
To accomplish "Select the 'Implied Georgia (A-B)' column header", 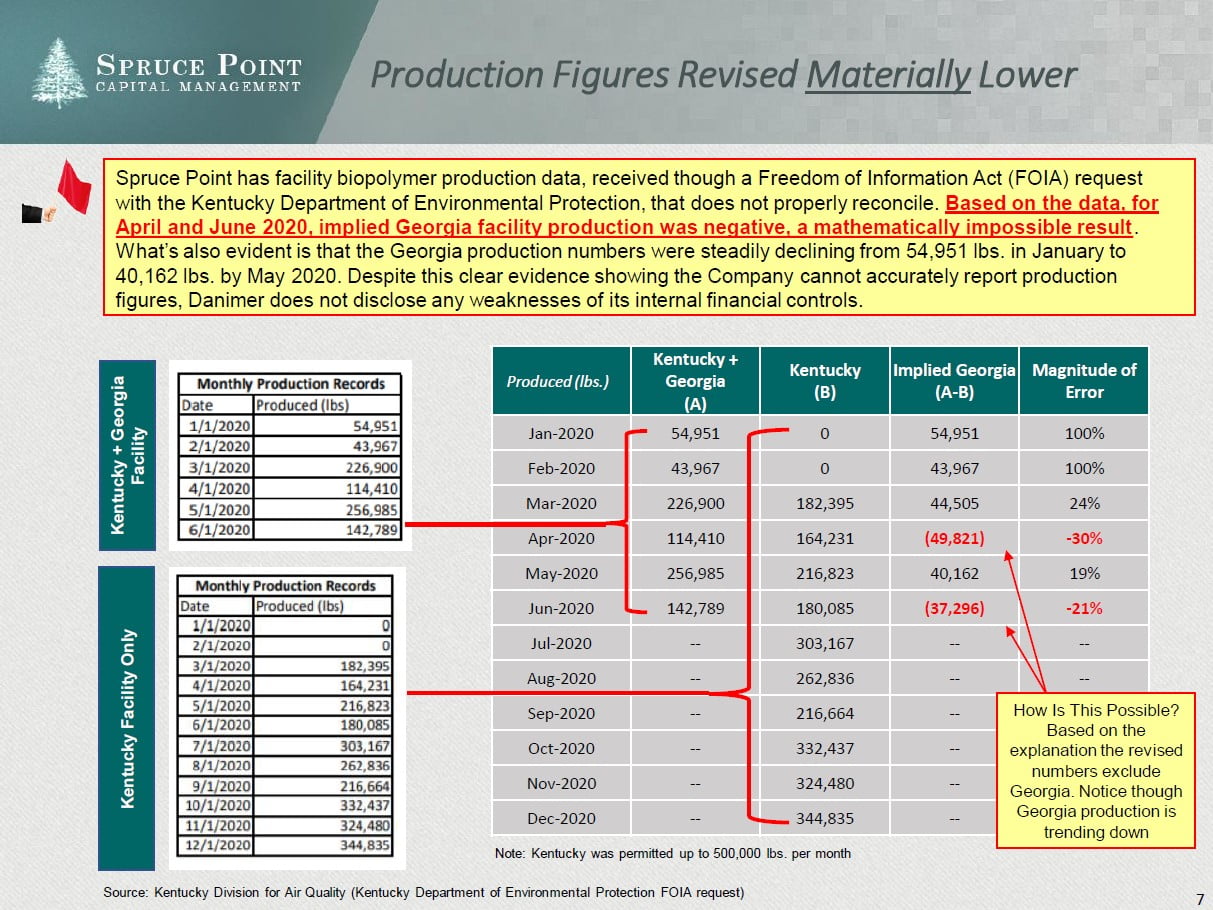I will [953, 381].
